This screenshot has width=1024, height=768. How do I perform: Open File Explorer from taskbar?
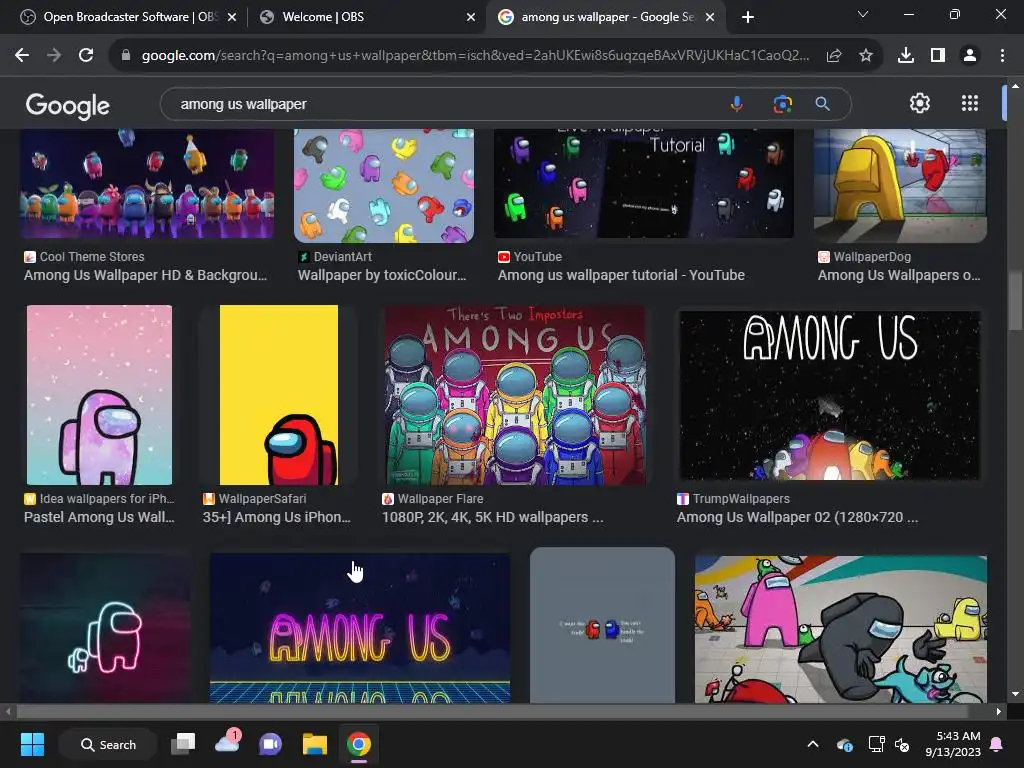(x=315, y=744)
